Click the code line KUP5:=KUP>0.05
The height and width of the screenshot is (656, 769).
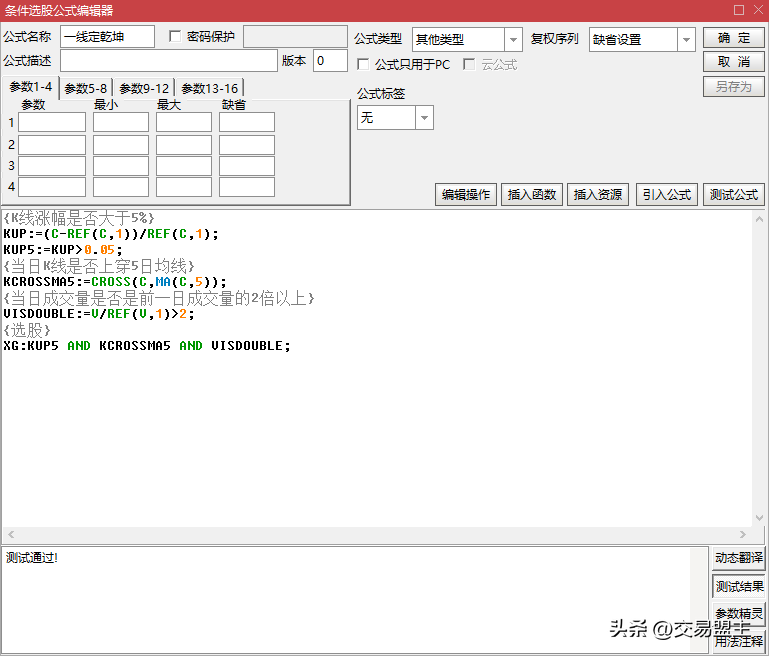tap(63, 250)
